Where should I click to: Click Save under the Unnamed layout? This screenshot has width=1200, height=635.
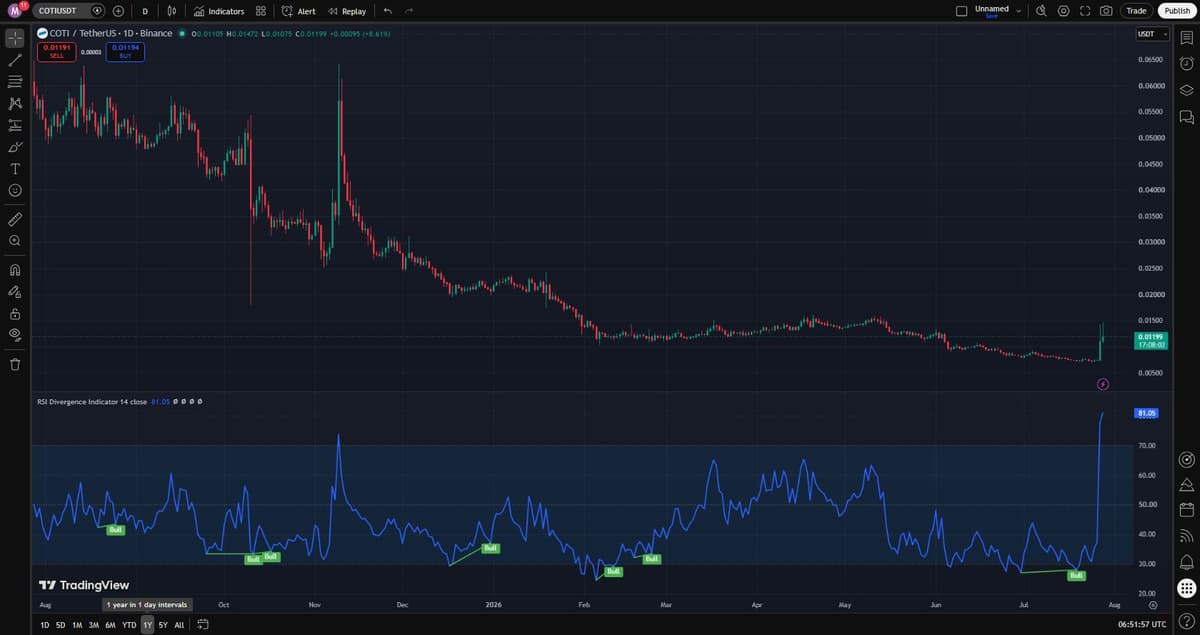991,16
